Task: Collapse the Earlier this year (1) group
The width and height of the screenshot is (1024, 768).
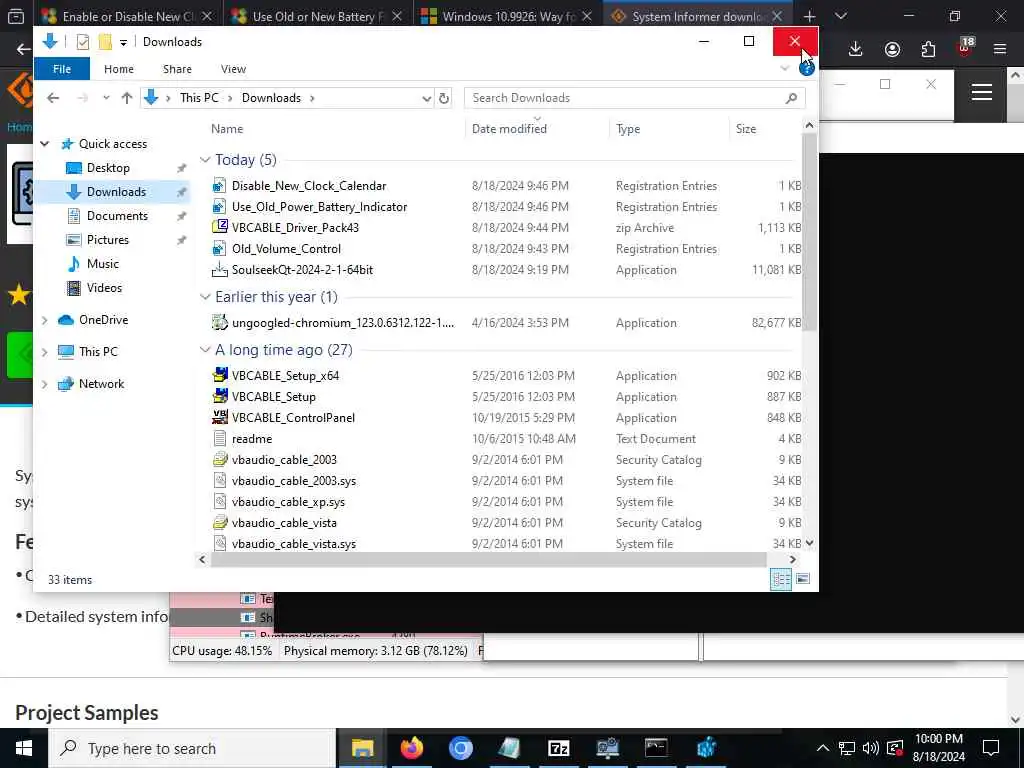Action: click(x=205, y=297)
